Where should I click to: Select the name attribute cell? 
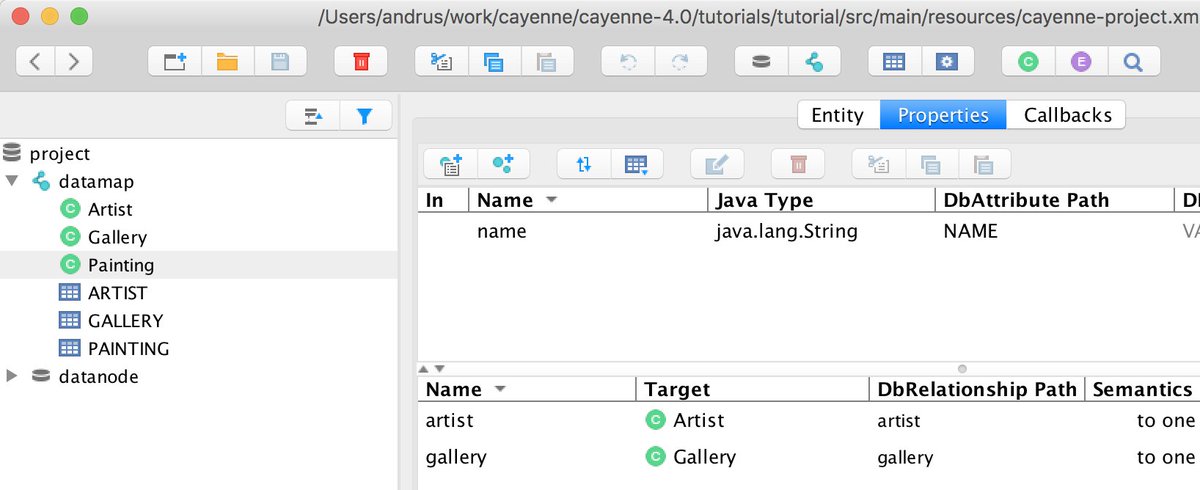pyautogui.click(x=588, y=231)
